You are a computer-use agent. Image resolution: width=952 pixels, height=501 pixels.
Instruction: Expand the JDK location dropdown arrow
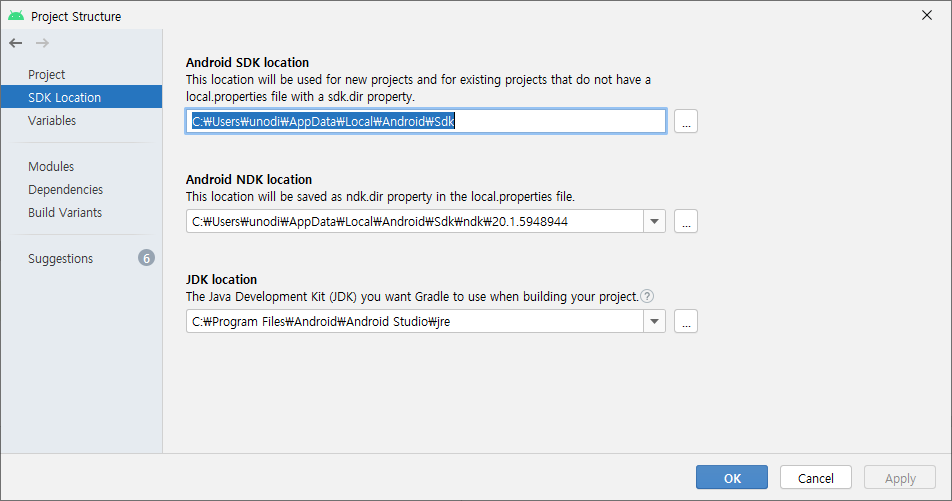point(654,321)
